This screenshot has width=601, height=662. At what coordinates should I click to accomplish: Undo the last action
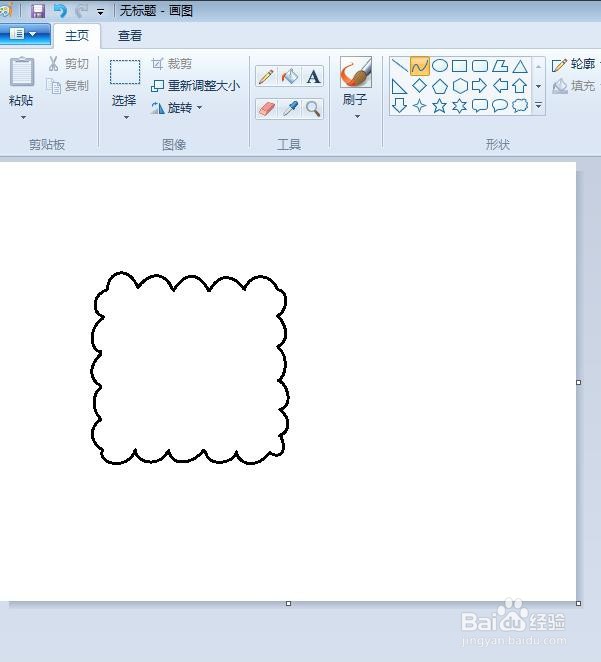[x=60, y=11]
